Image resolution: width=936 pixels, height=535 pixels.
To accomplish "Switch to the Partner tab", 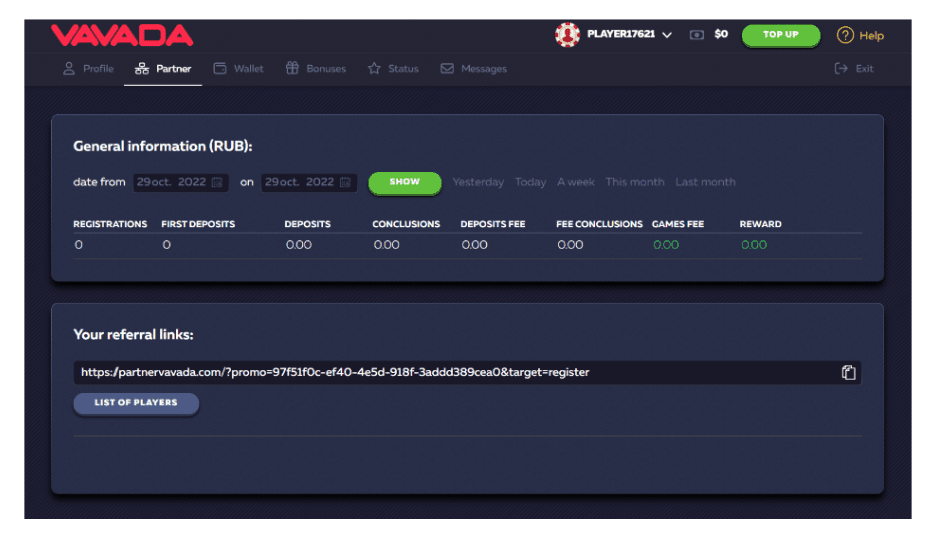I will (x=174, y=69).
